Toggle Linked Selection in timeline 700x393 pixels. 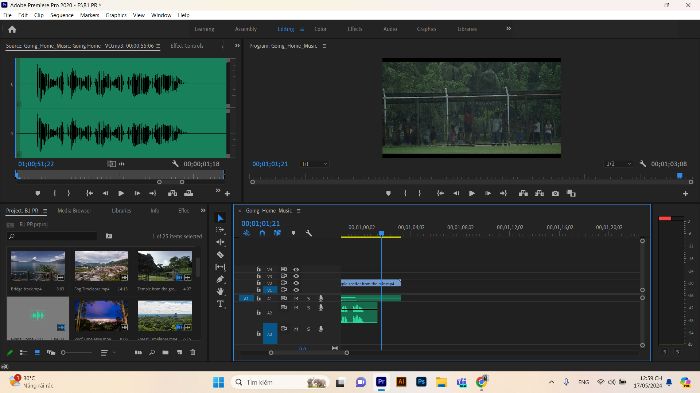(x=277, y=233)
